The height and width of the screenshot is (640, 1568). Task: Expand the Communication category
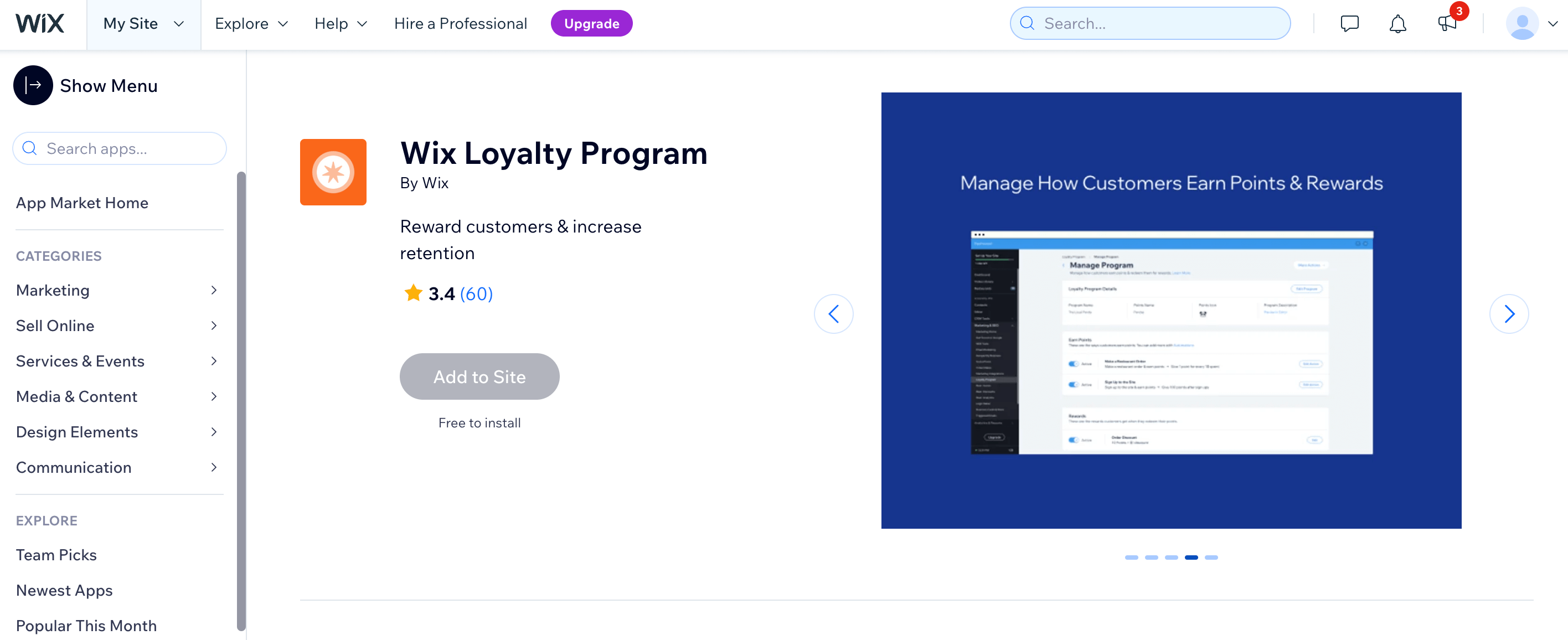tap(213, 467)
